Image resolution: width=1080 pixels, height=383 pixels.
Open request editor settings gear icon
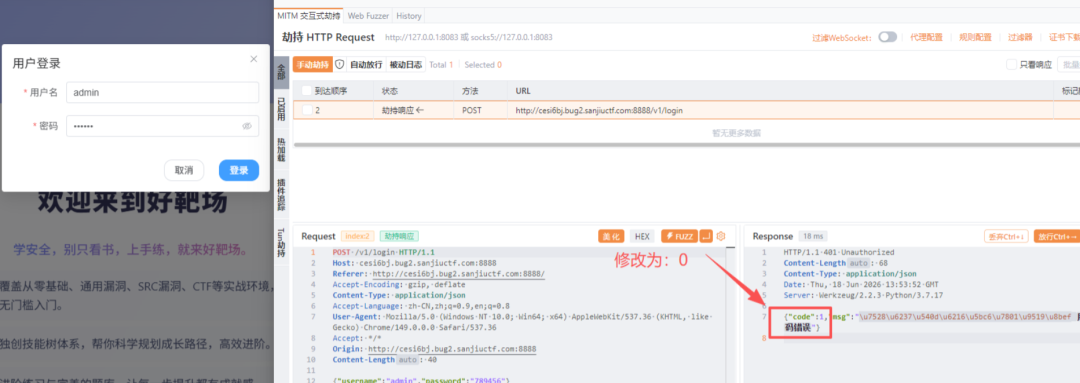(721, 236)
